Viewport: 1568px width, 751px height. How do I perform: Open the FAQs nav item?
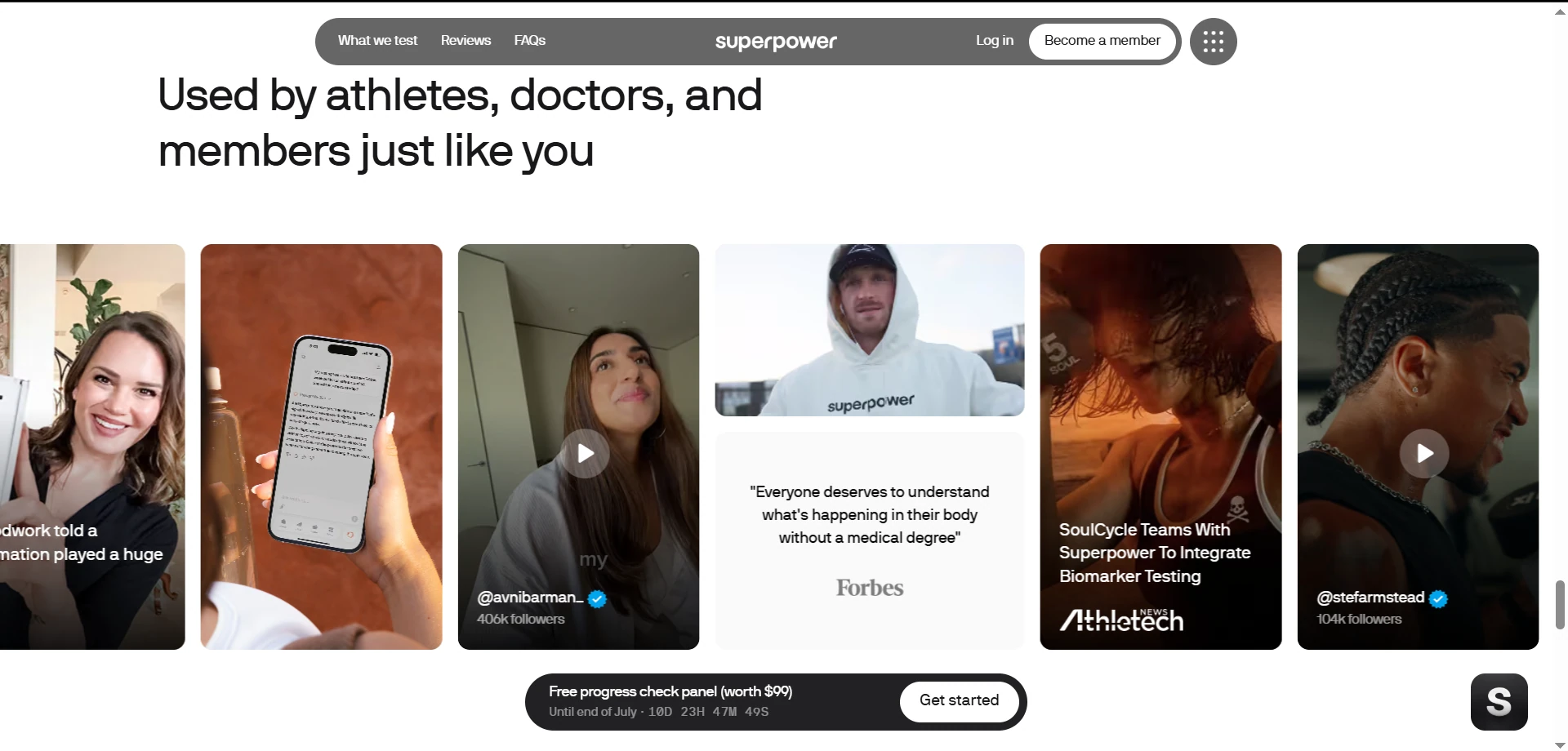[530, 41]
